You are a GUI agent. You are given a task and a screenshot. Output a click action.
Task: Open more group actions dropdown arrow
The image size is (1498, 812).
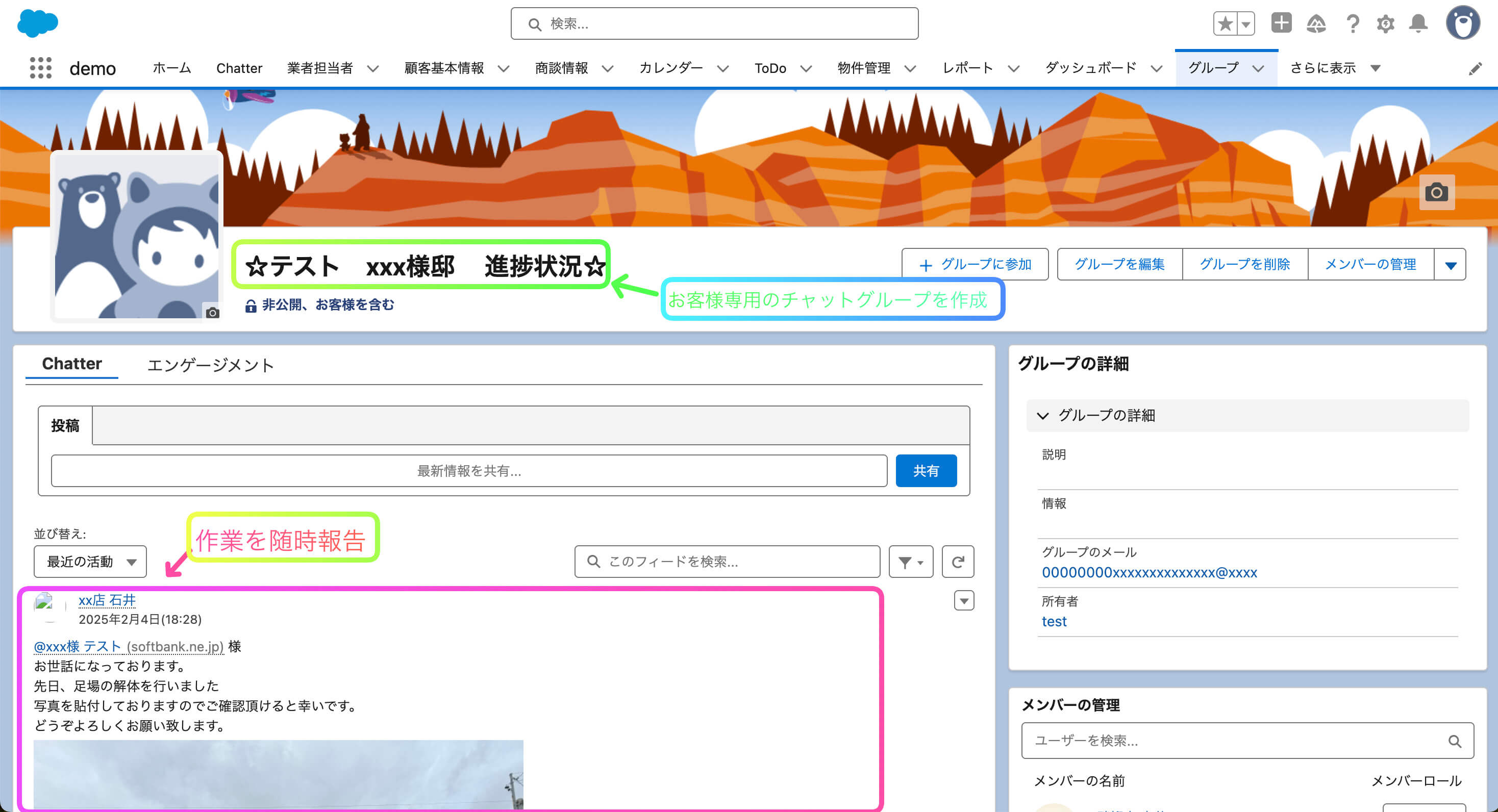pos(1451,265)
